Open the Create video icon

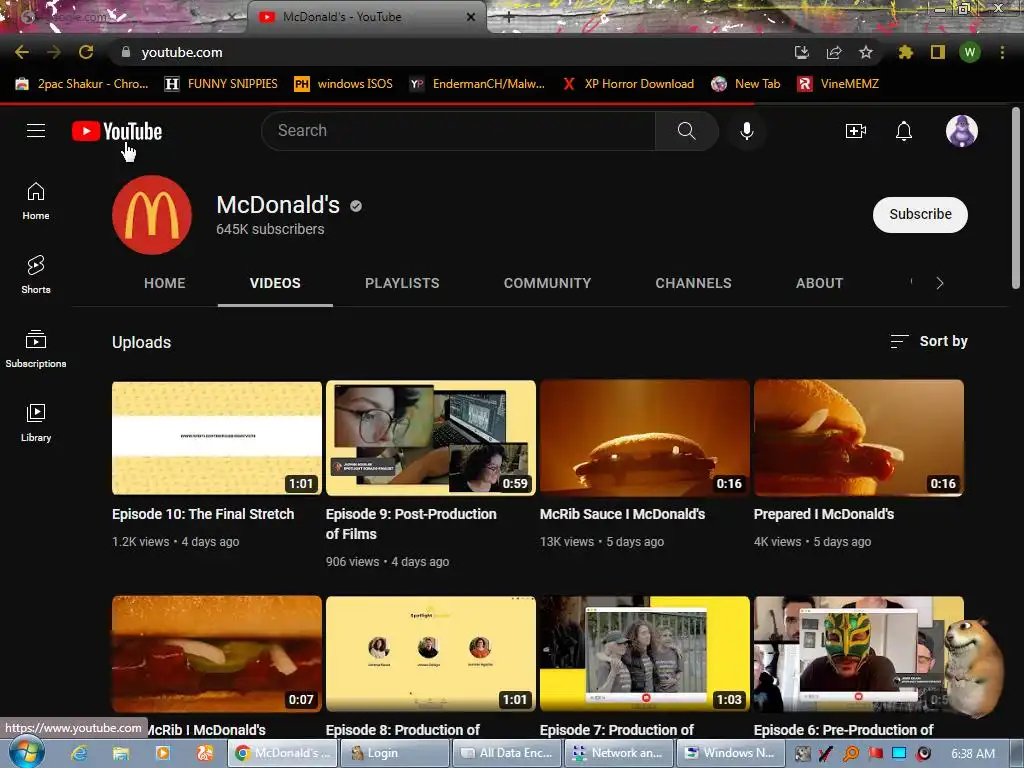click(x=856, y=131)
